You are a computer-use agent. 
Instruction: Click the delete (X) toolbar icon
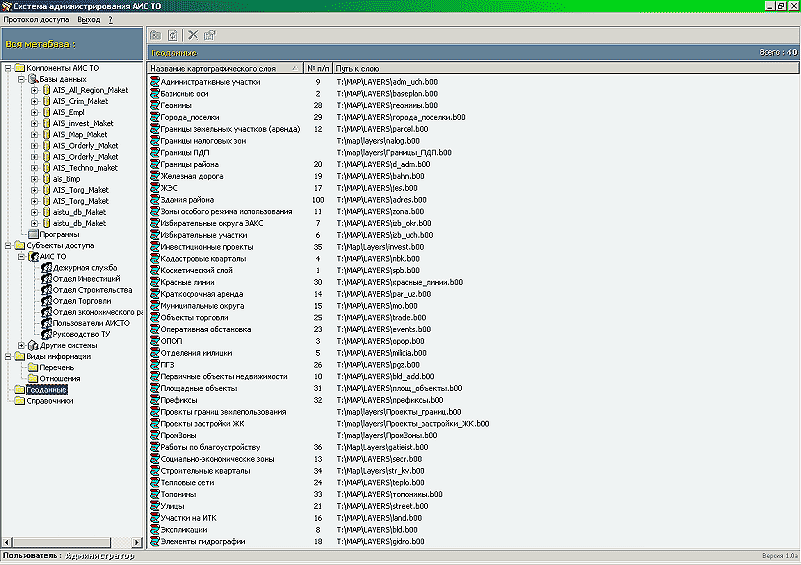click(193, 35)
